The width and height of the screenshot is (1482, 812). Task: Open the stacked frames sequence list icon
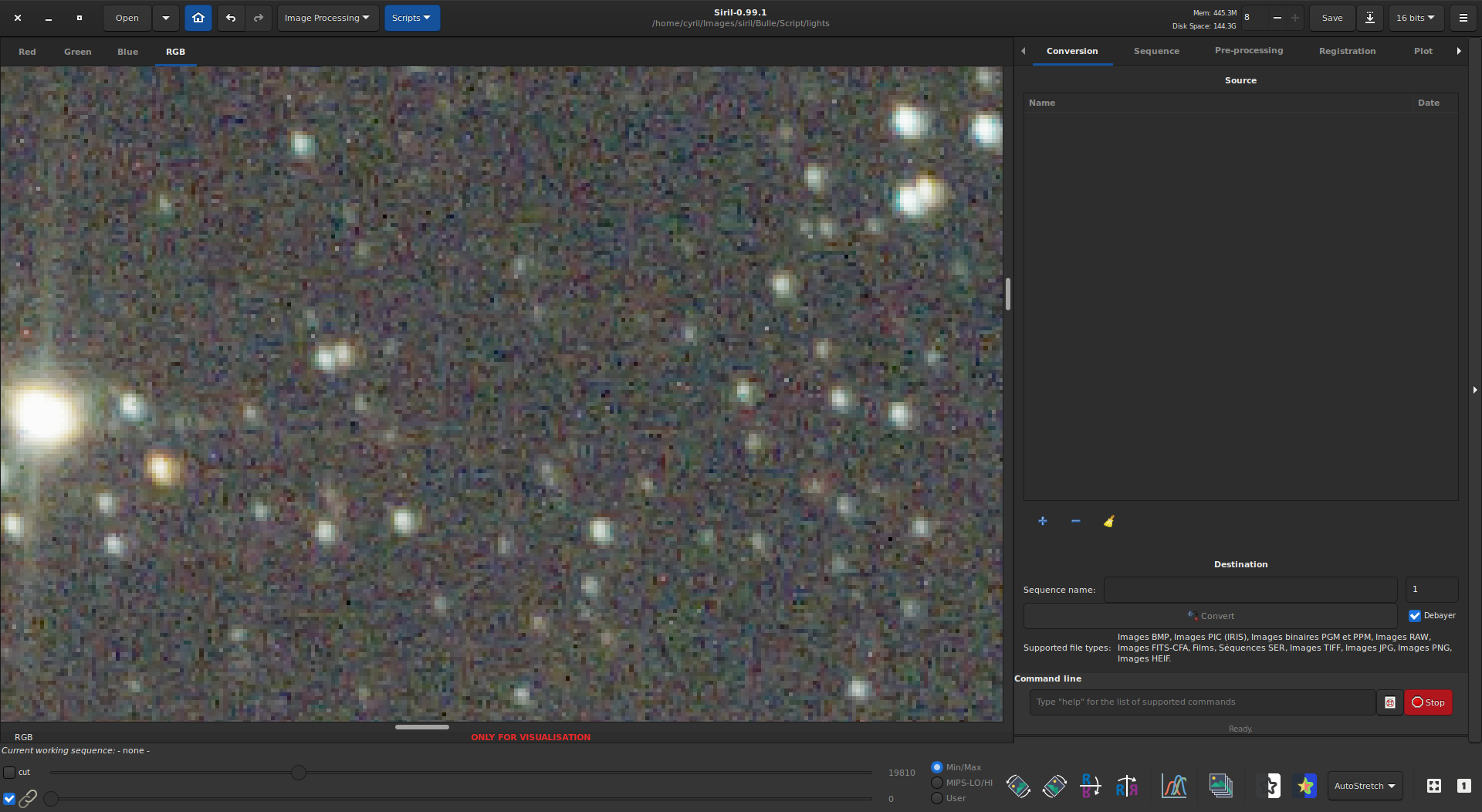point(1220,786)
